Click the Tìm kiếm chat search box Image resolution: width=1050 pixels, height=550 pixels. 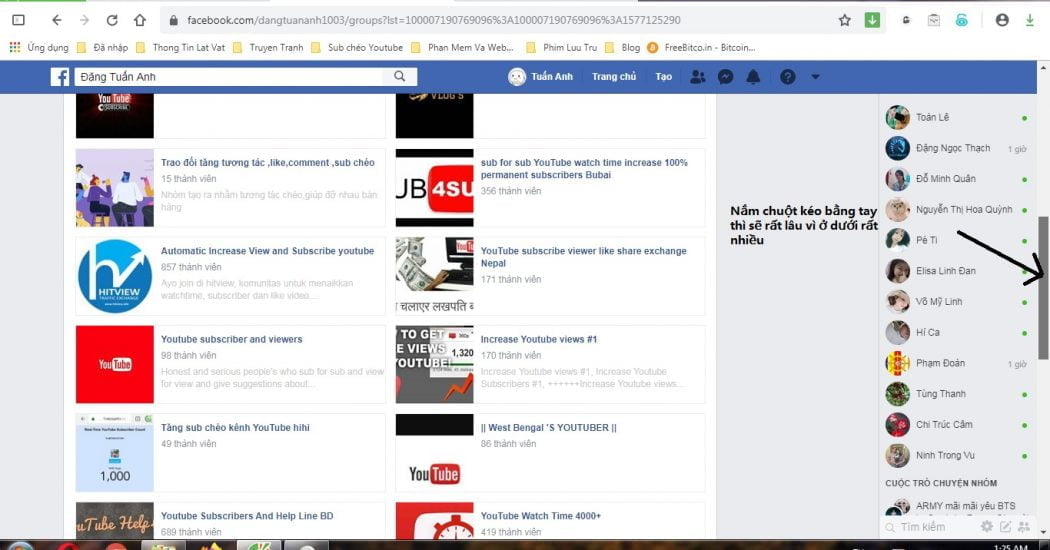[x=931, y=527]
